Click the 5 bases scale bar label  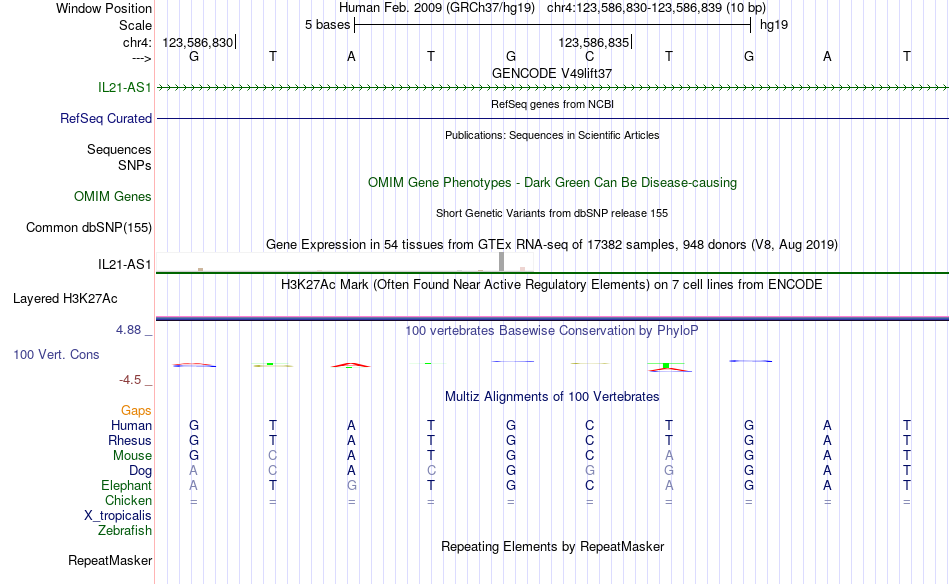(x=328, y=25)
